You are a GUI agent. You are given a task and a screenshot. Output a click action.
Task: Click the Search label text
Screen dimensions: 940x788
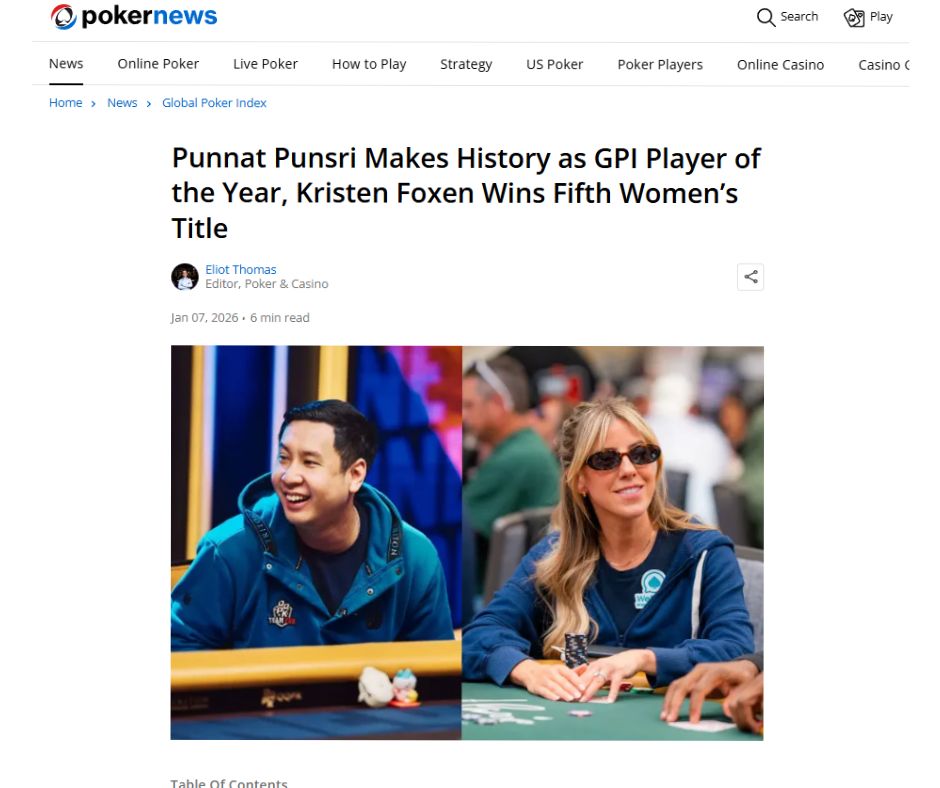[x=799, y=17]
